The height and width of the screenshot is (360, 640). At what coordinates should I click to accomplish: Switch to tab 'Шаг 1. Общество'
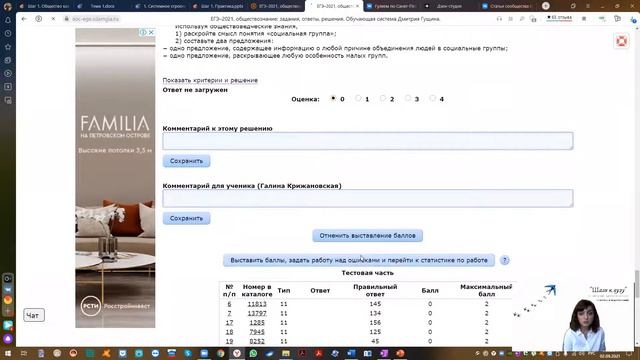(45, 6)
